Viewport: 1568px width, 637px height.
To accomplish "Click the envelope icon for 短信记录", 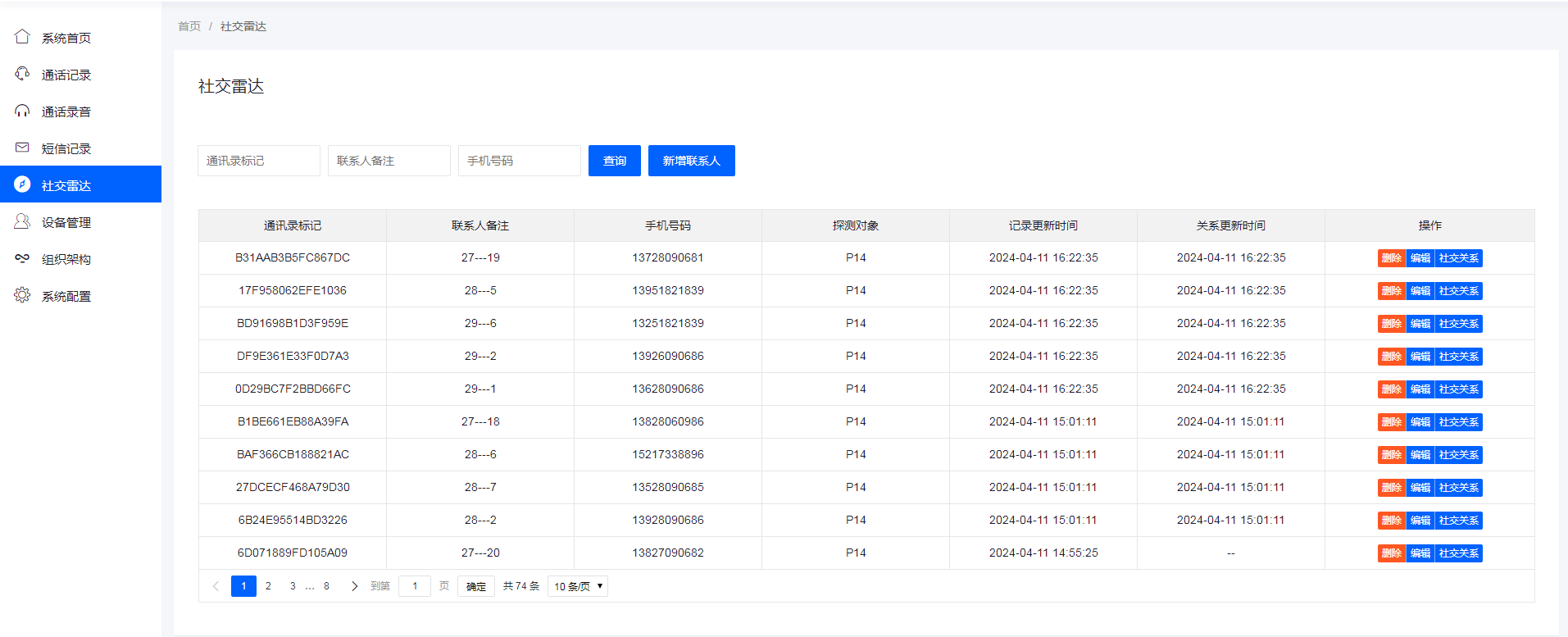I will [x=22, y=148].
